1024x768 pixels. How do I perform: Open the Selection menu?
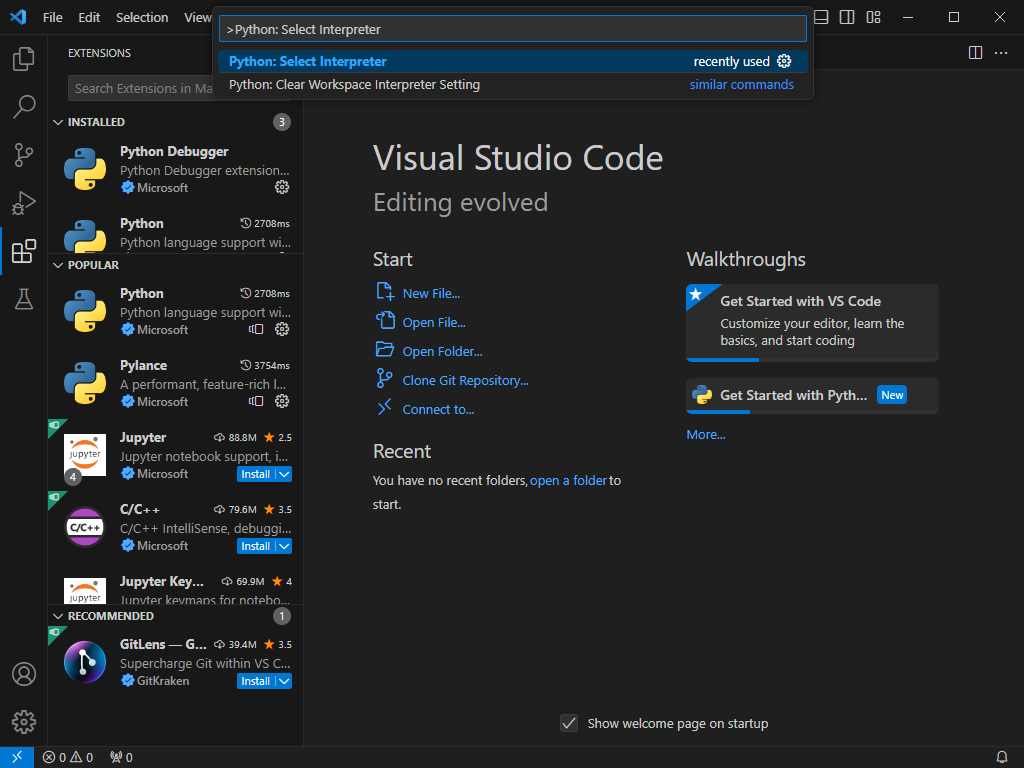click(x=142, y=18)
